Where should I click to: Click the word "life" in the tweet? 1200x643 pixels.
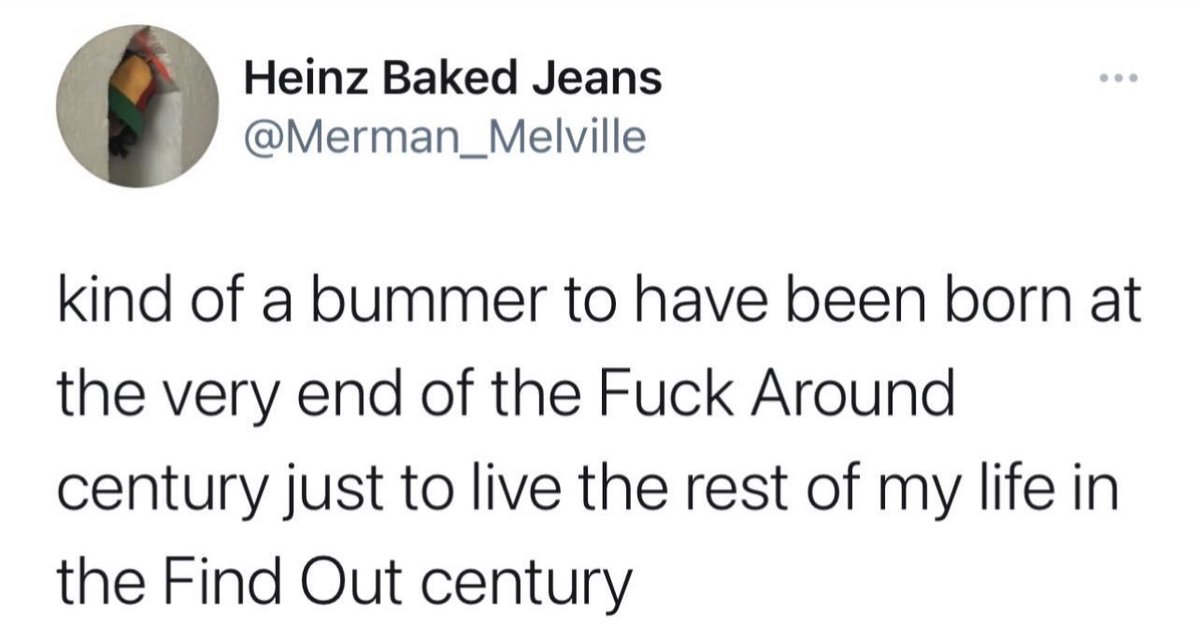(x=1027, y=489)
